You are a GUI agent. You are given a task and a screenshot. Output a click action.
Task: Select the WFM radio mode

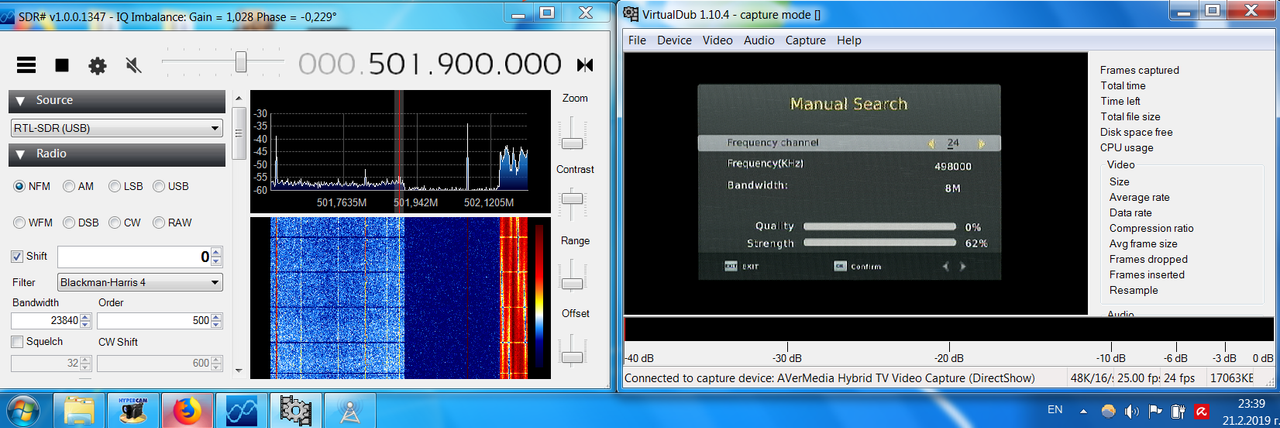(32, 222)
